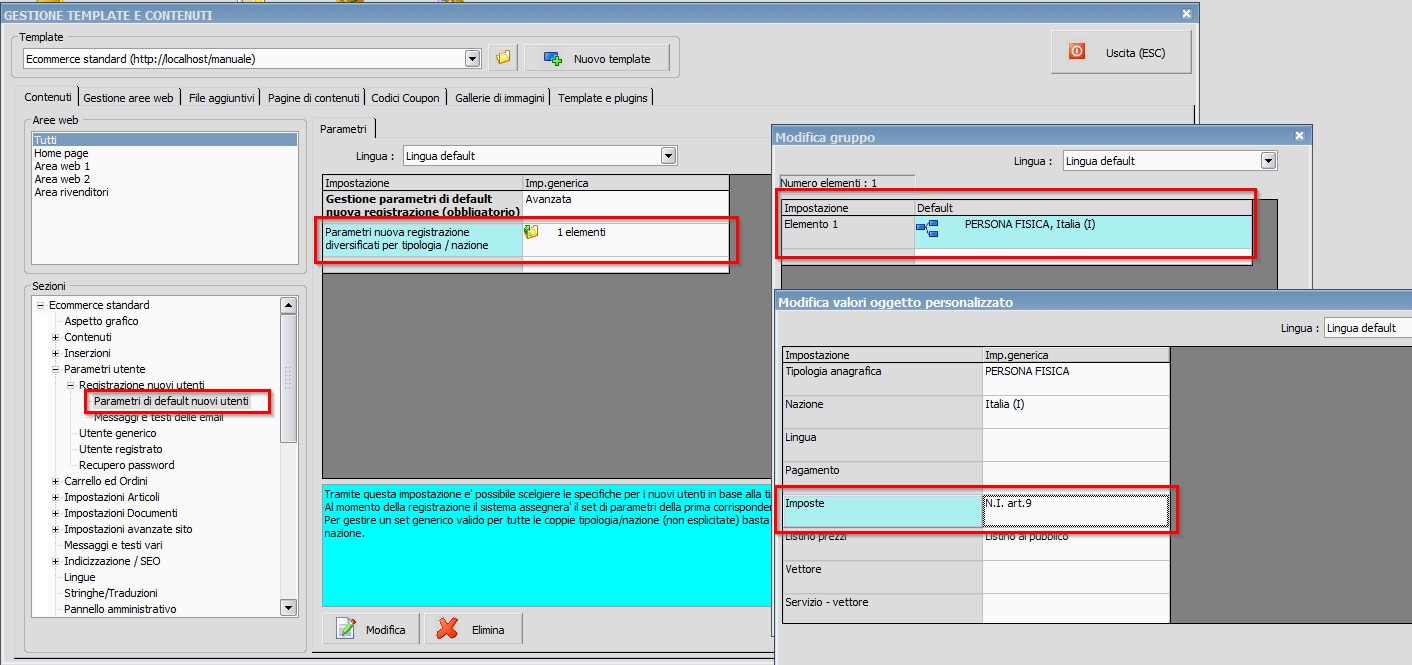Click the 'Elemento 1' cell in Modifica gruppo

848,232
